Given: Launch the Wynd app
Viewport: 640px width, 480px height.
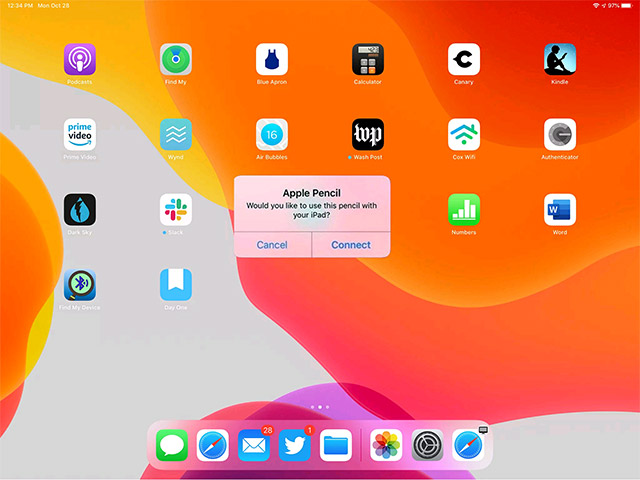Looking at the screenshot, I should pyautogui.click(x=176, y=134).
